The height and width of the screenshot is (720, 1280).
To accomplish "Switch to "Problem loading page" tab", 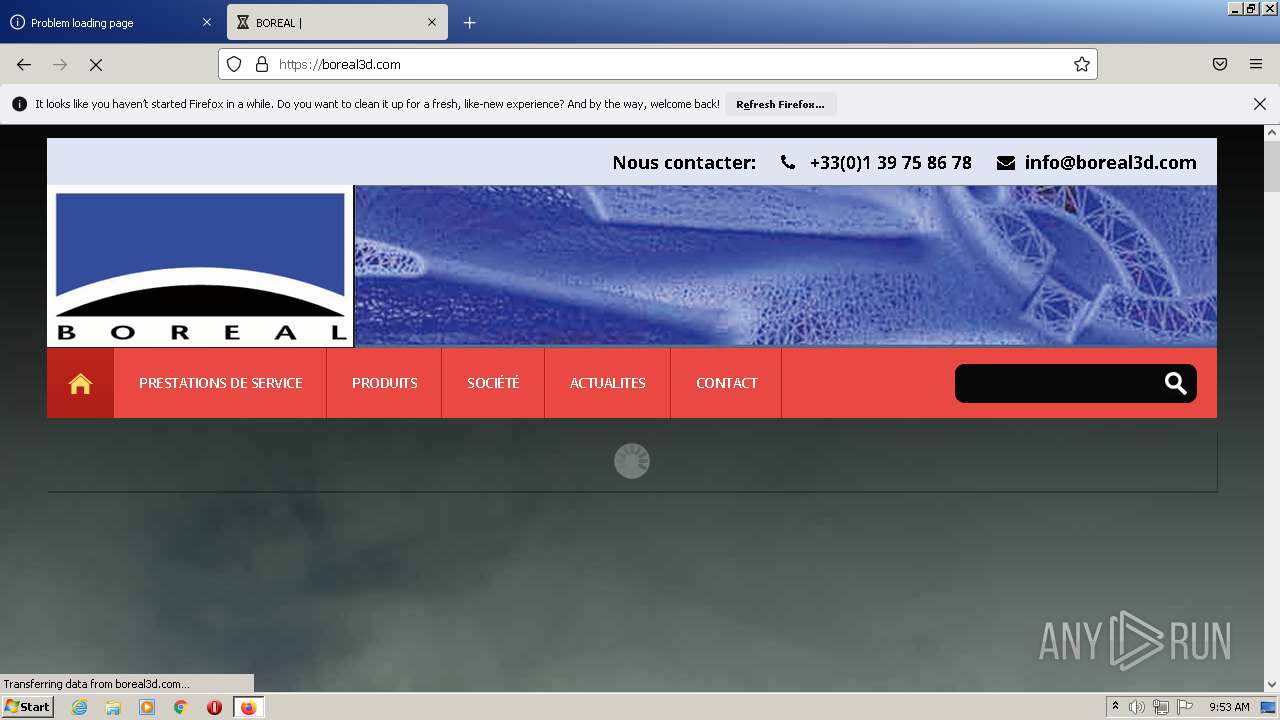I will coord(110,22).
